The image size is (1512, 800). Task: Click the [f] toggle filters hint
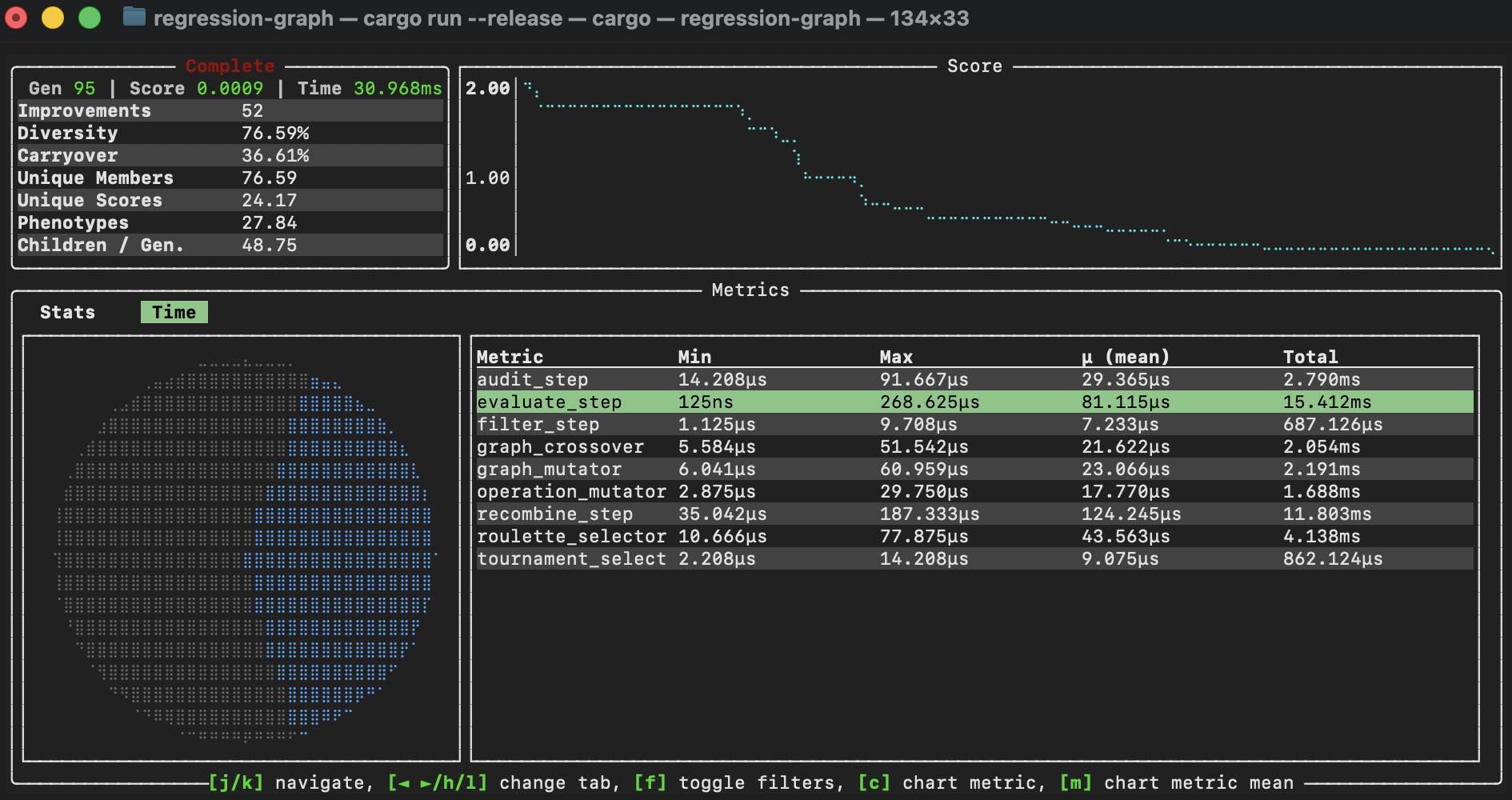737,782
